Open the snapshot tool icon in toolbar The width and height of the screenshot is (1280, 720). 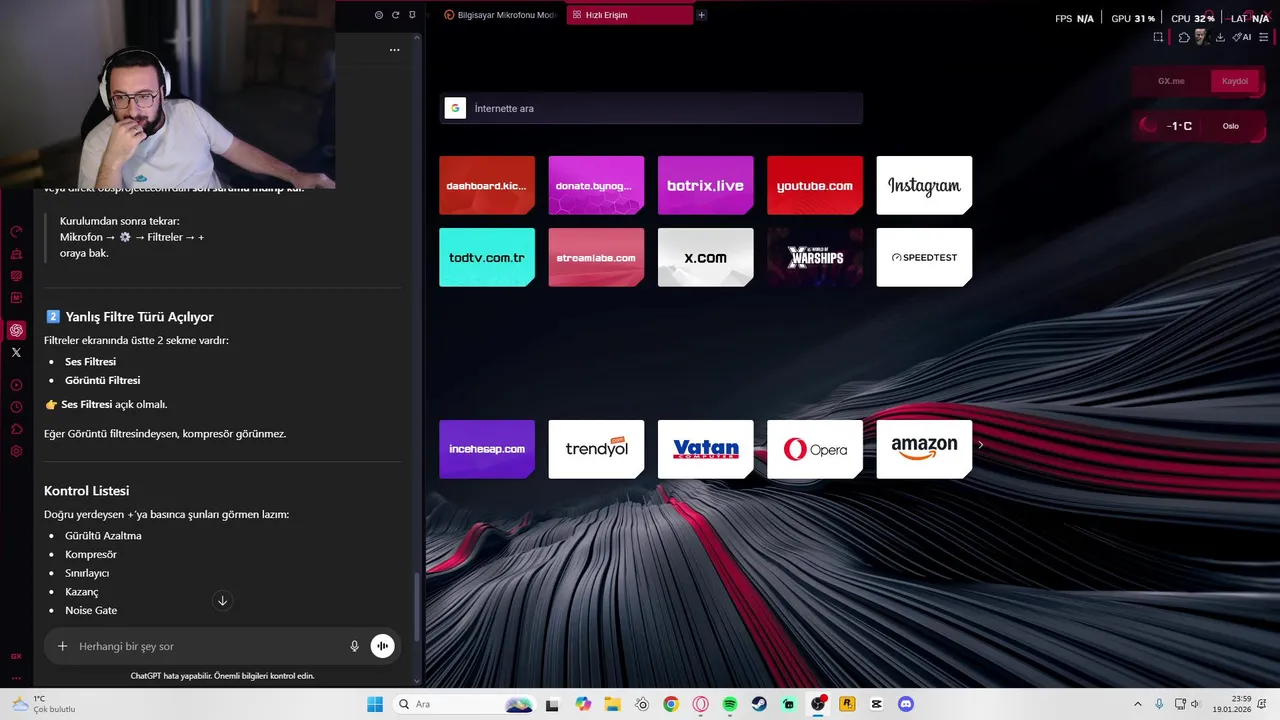click(x=1158, y=37)
